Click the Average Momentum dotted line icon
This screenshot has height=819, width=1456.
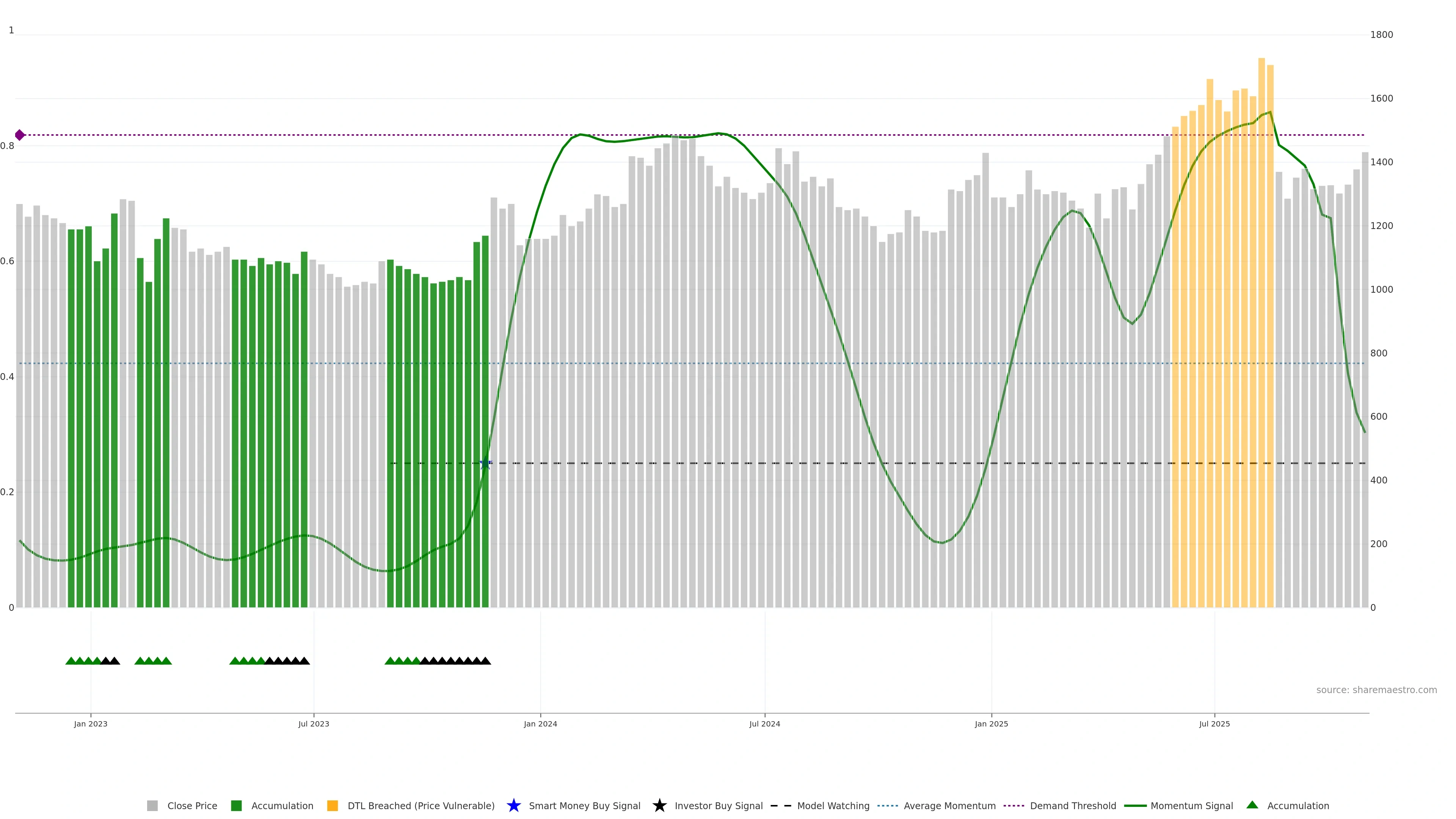[887, 805]
